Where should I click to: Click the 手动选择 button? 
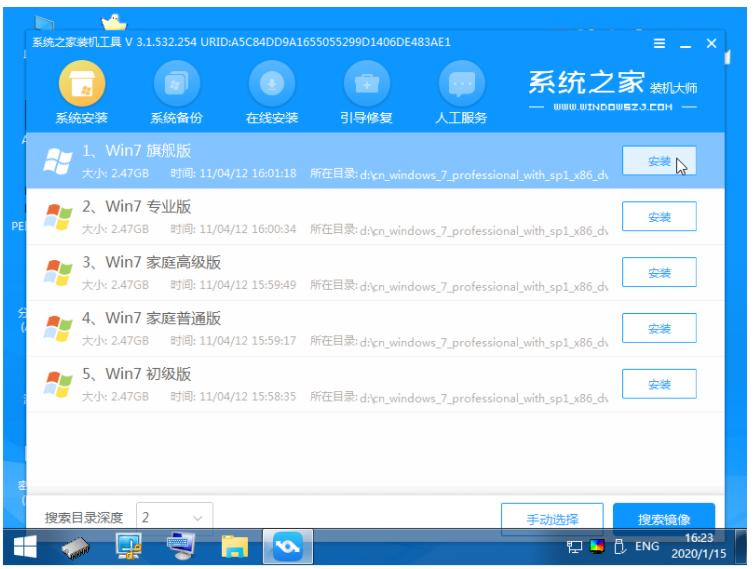coord(552,519)
